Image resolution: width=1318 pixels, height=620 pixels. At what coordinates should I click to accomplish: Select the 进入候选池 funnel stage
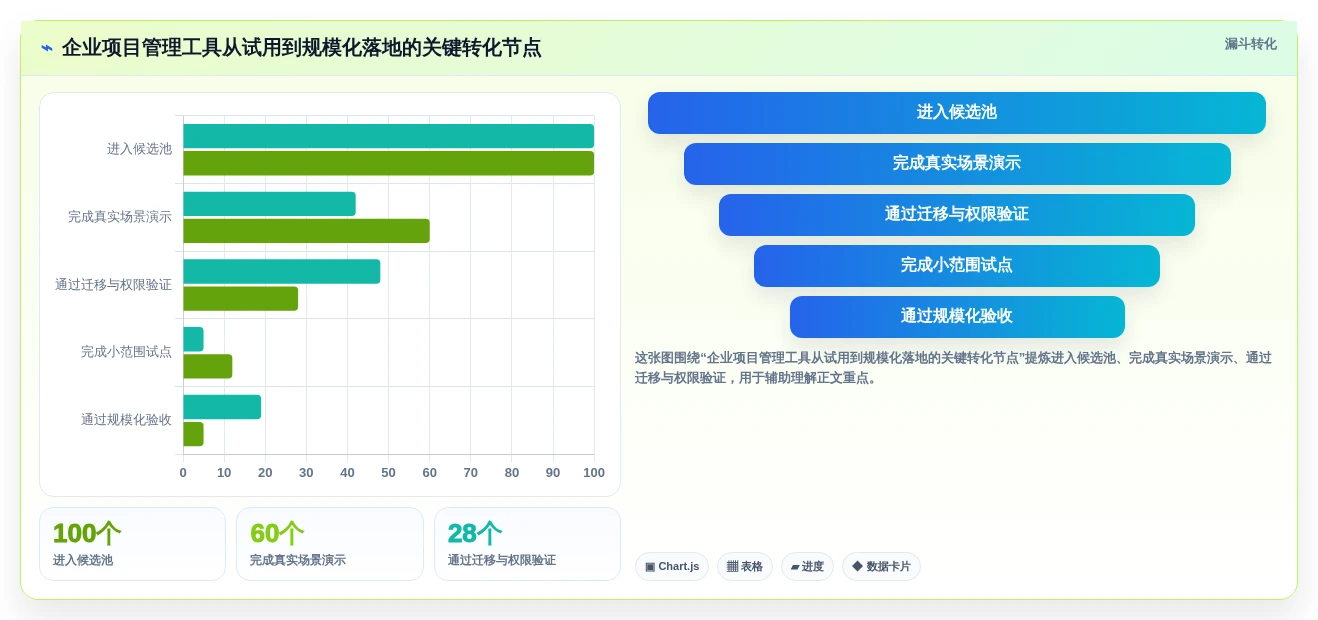pyautogui.click(x=957, y=113)
